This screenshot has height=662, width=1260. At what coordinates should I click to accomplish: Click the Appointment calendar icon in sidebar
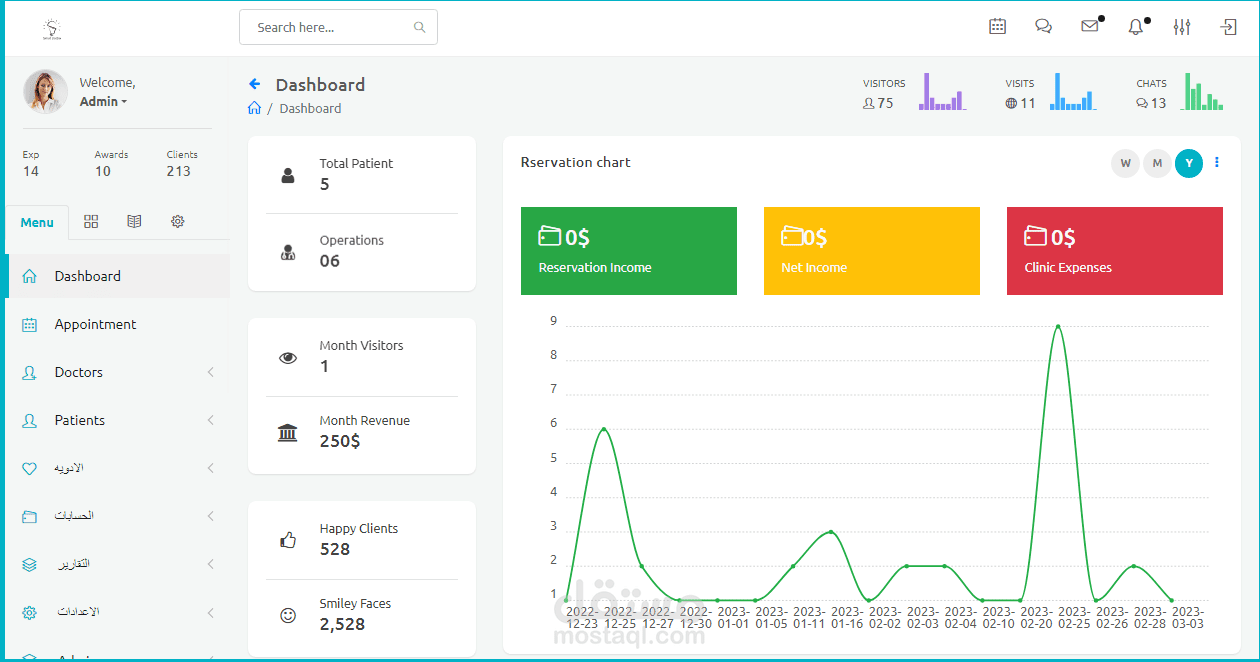coord(29,324)
